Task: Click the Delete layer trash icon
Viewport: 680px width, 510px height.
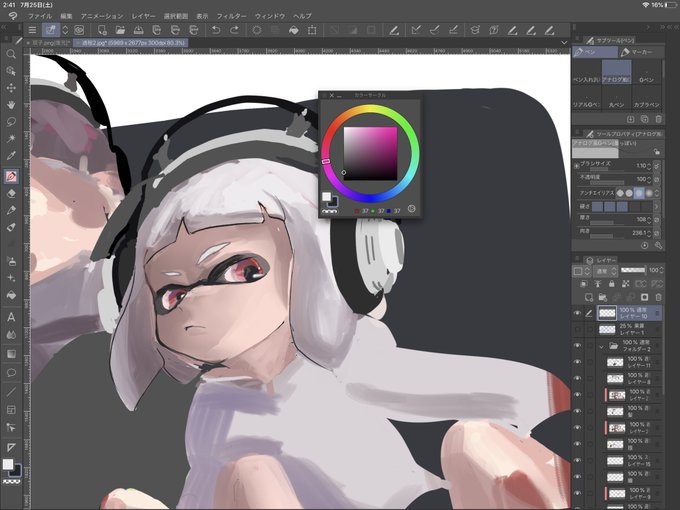Action: (658, 297)
